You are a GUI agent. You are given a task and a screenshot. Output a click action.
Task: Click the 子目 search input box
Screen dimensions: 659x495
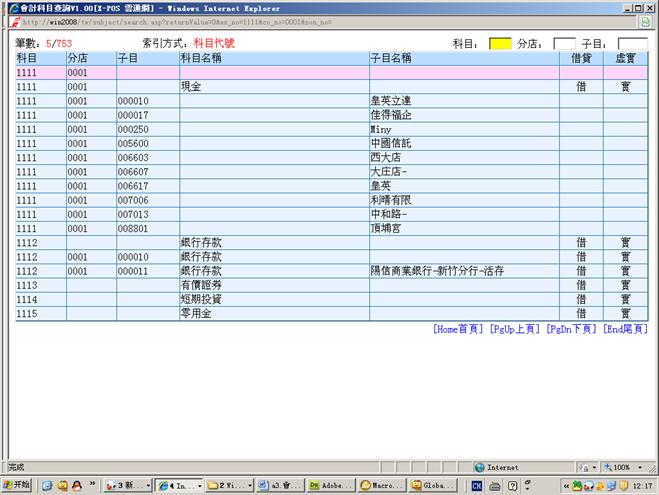[632, 44]
